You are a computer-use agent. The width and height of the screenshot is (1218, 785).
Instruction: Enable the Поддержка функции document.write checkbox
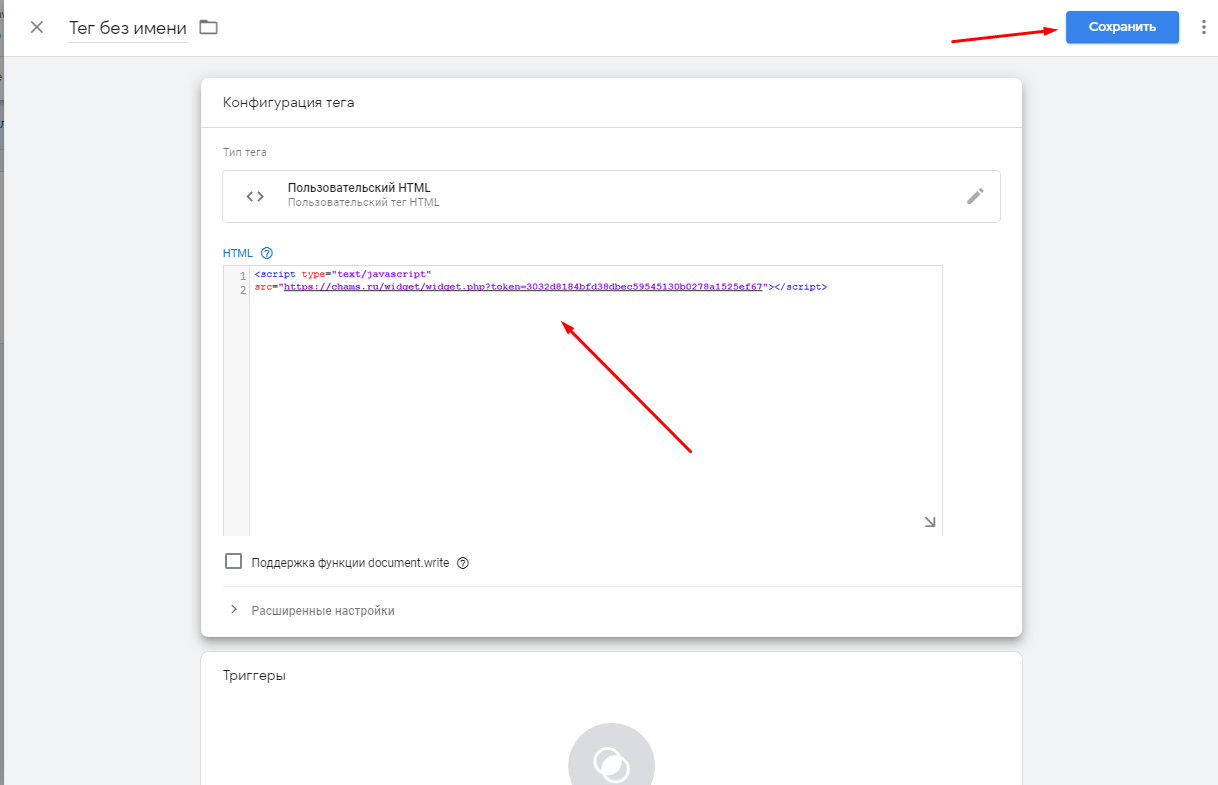[234, 562]
